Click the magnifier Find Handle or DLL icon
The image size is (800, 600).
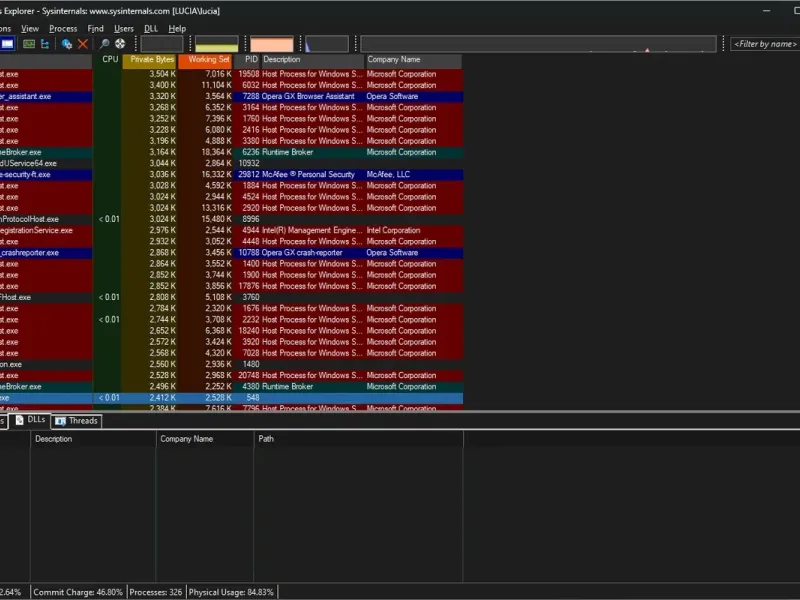tap(104, 44)
